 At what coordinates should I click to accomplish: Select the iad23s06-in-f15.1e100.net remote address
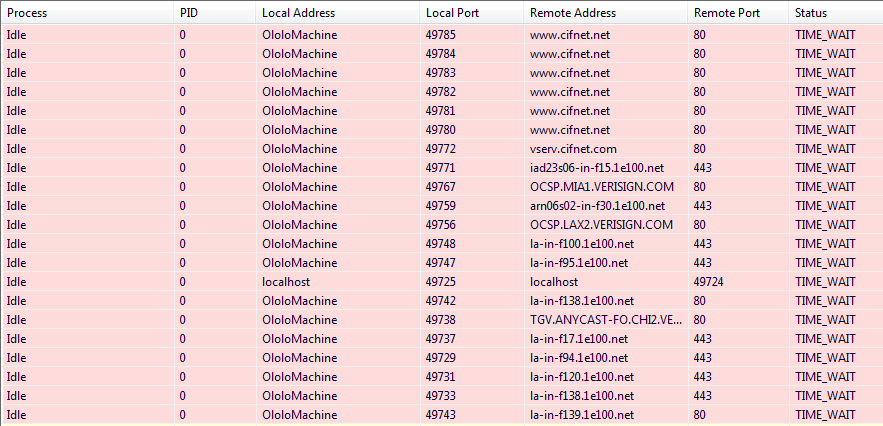click(597, 168)
